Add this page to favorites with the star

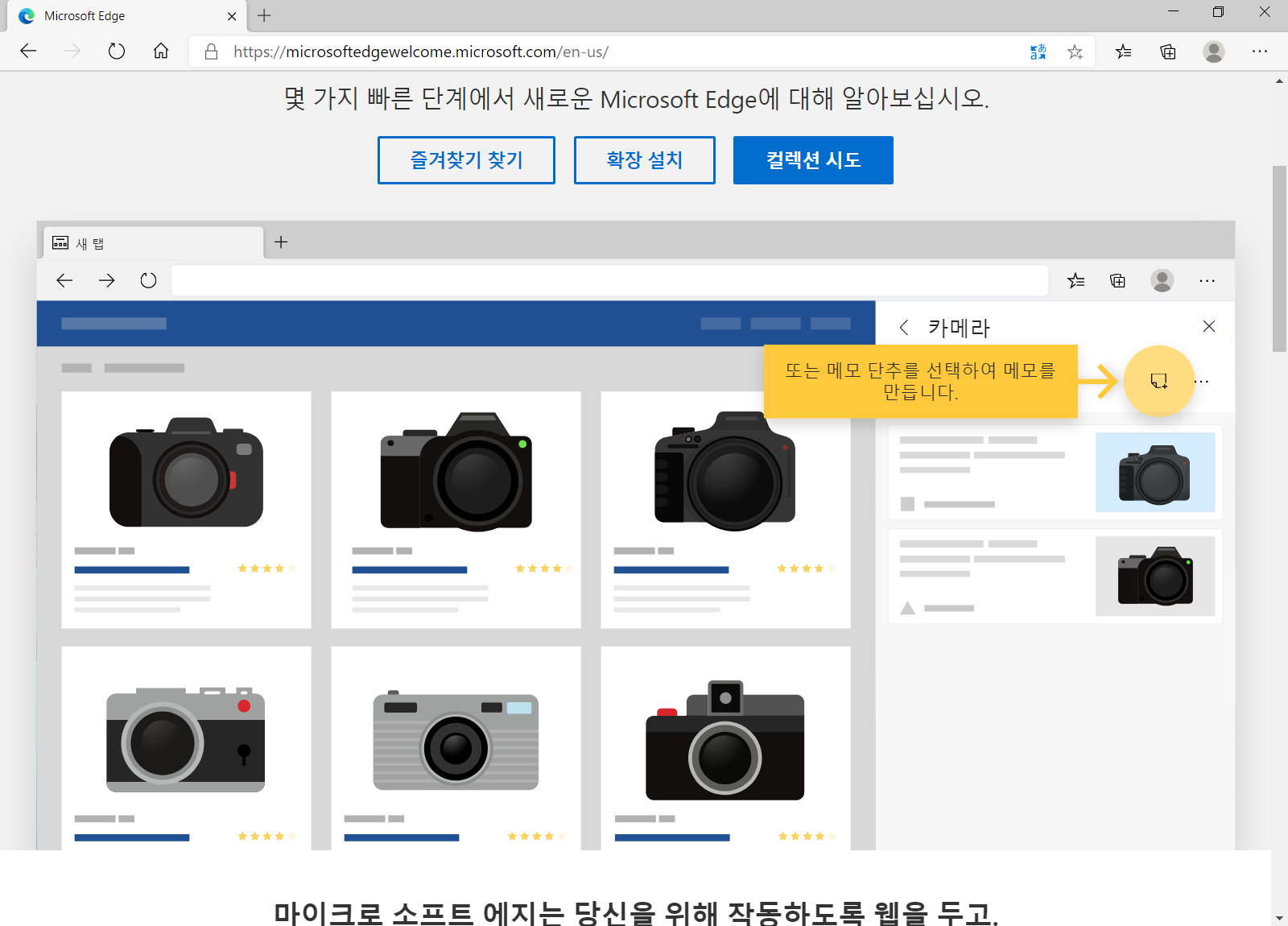pyautogui.click(x=1075, y=52)
